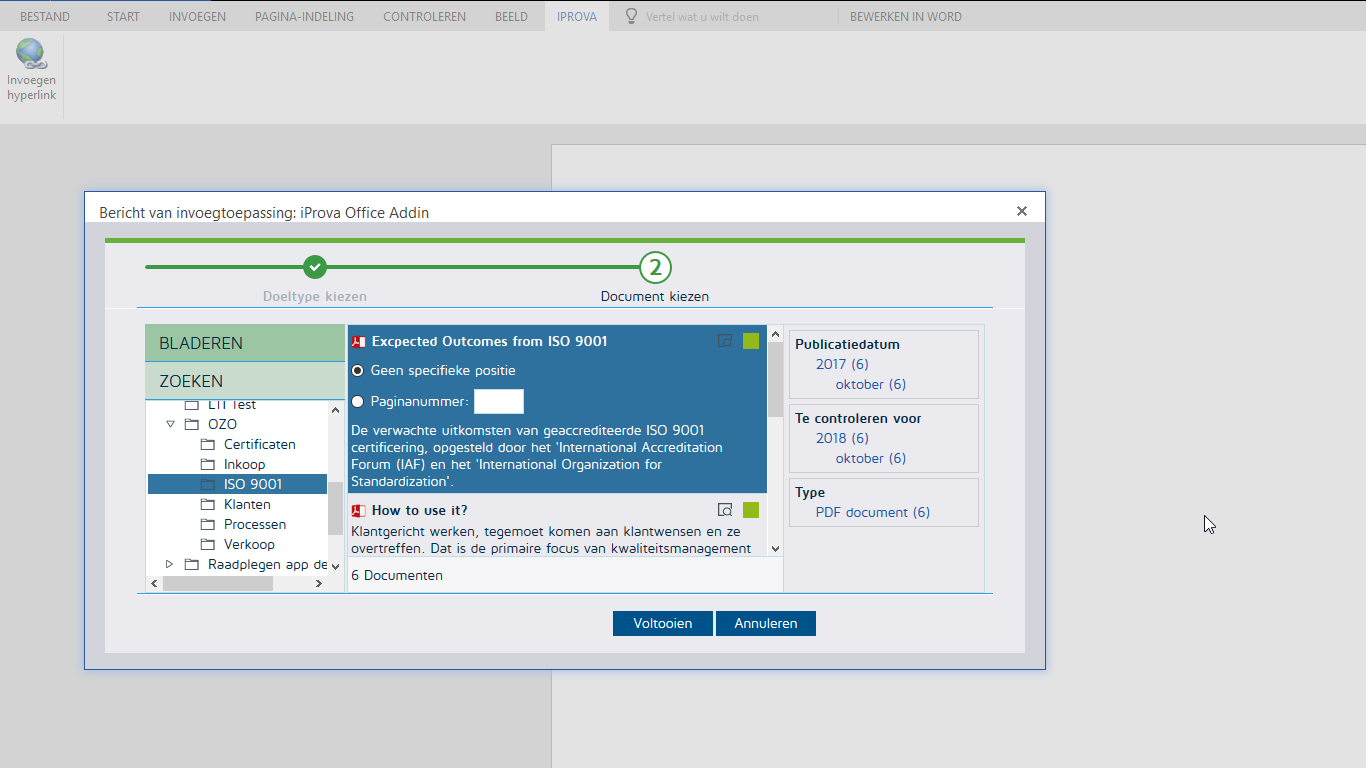Select the IPROVA ribbon tab
This screenshot has width=1366, height=768.
577,16
